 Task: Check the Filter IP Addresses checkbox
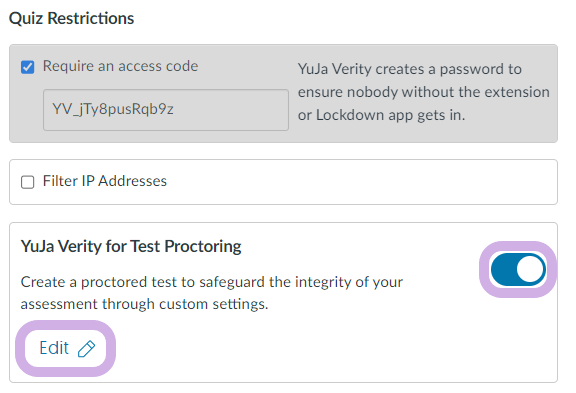pos(28,182)
